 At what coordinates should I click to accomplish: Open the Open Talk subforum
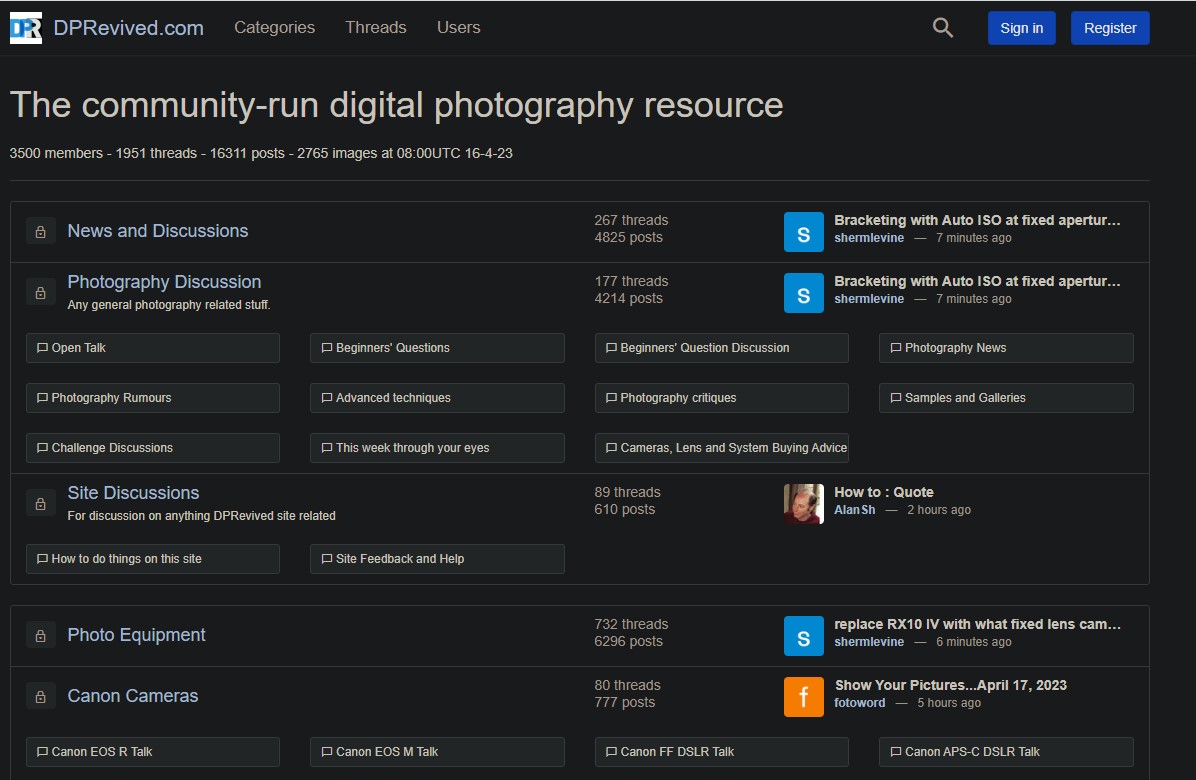[x=153, y=348]
